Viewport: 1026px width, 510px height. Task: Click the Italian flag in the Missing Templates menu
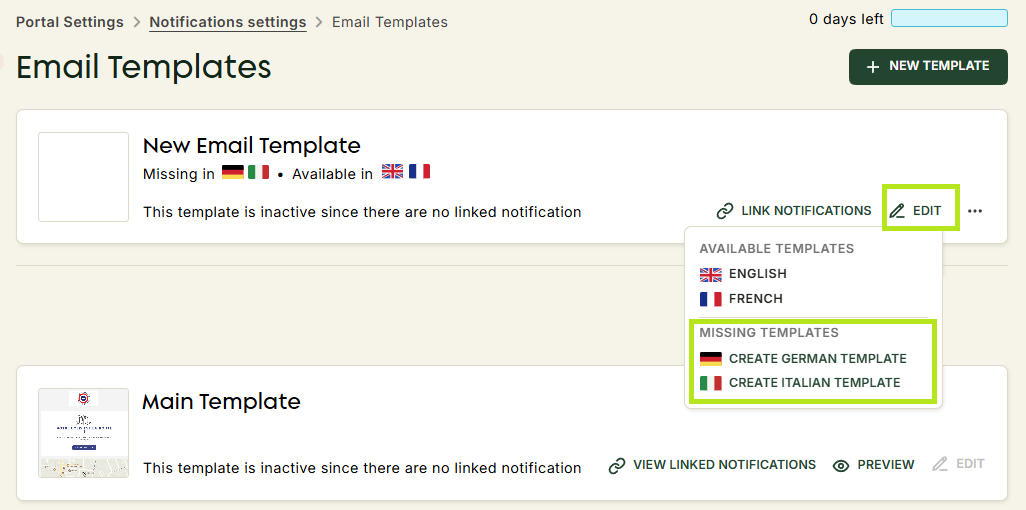(x=711, y=383)
